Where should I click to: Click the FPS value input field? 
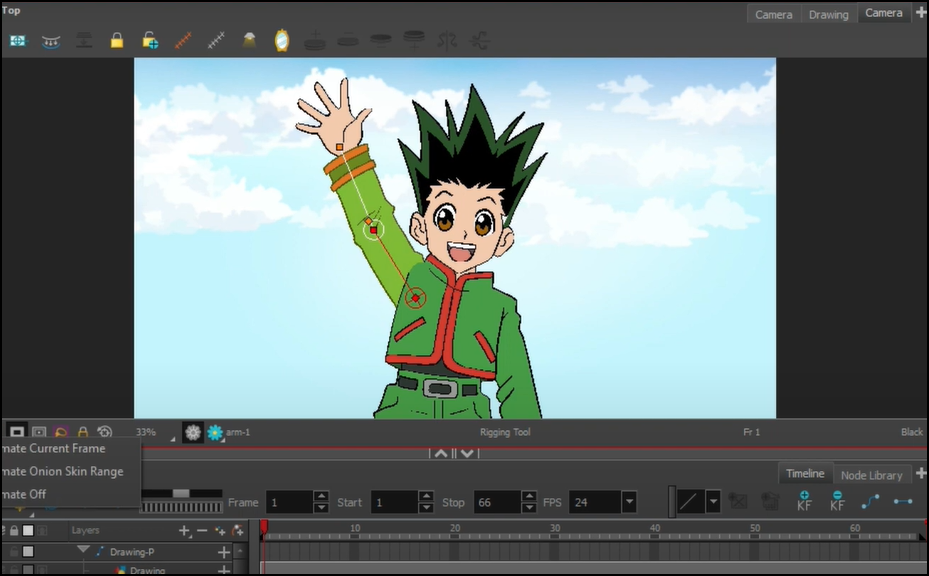pos(595,503)
